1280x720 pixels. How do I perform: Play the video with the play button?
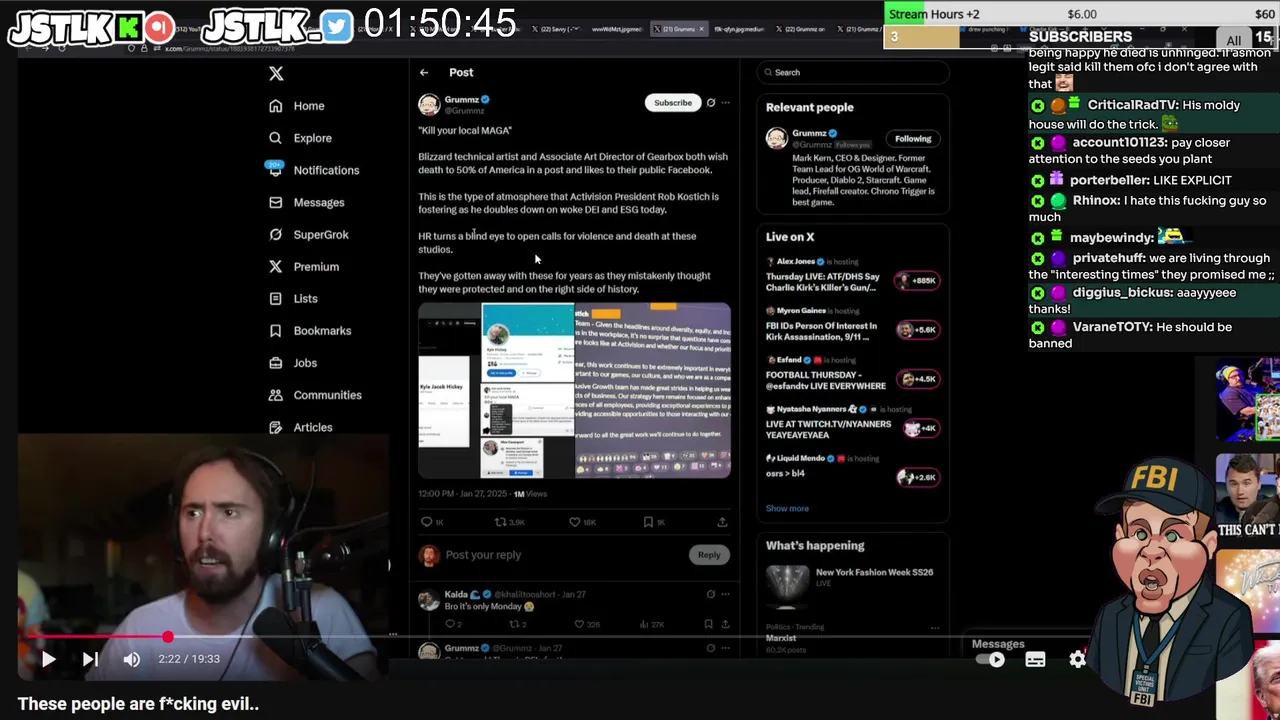pyautogui.click(x=48, y=659)
